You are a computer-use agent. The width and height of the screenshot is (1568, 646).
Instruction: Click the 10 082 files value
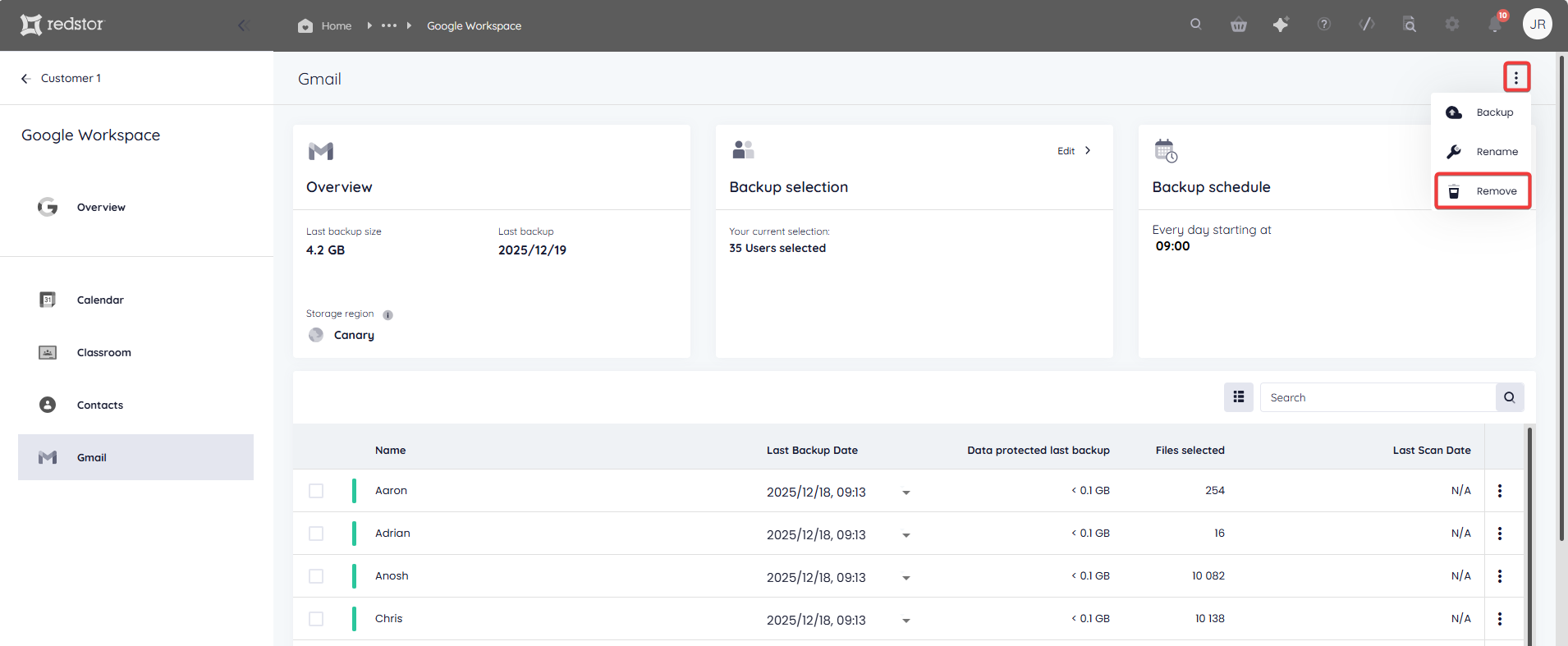[1208, 575]
